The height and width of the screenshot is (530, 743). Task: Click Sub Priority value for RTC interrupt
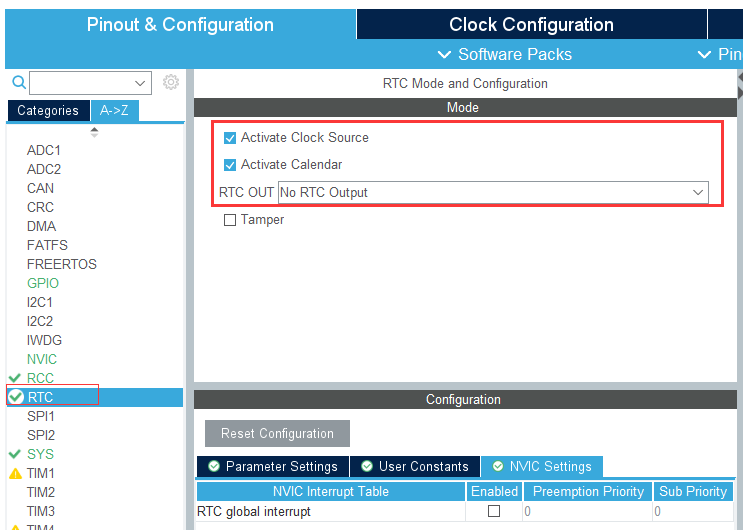pos(693,511)
